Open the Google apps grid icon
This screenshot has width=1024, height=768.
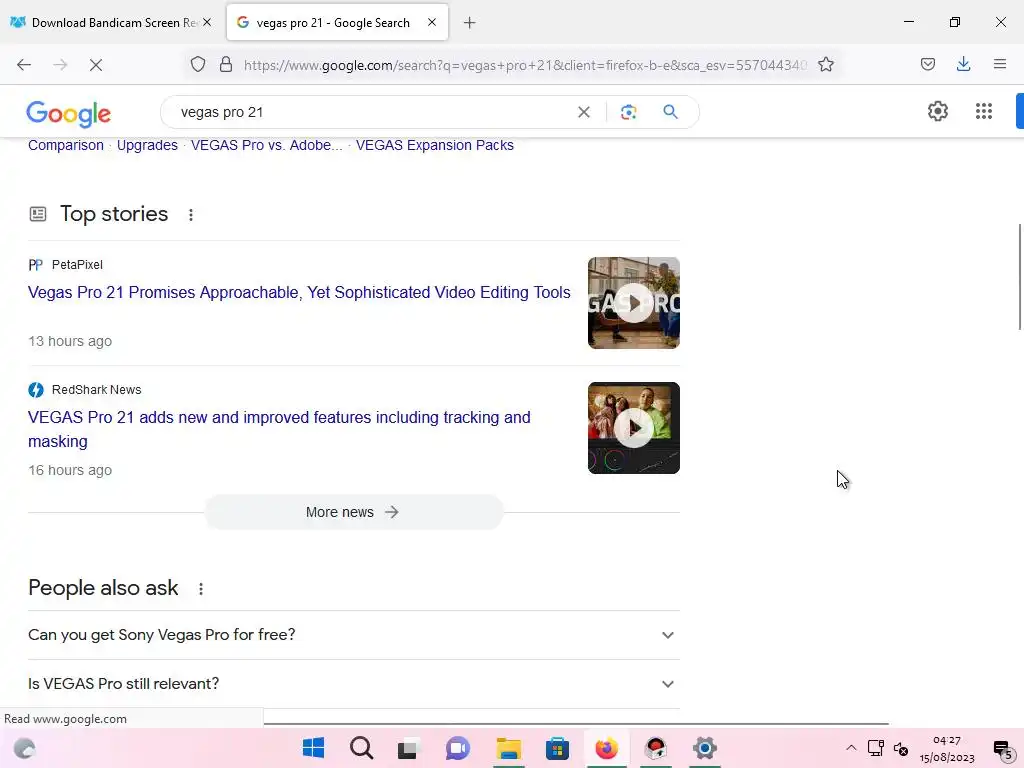click(x=984, y=111)
